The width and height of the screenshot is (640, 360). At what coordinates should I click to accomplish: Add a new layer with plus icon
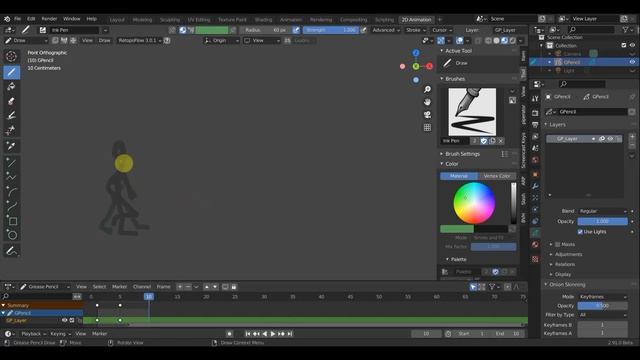(x=632, y=137)
